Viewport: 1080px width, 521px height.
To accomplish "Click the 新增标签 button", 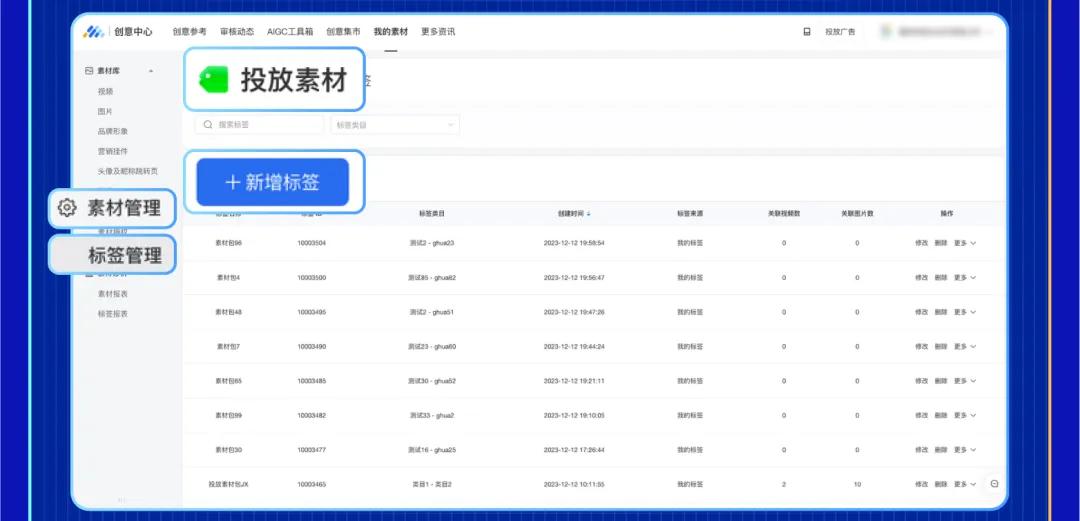I will click(273, 182).
